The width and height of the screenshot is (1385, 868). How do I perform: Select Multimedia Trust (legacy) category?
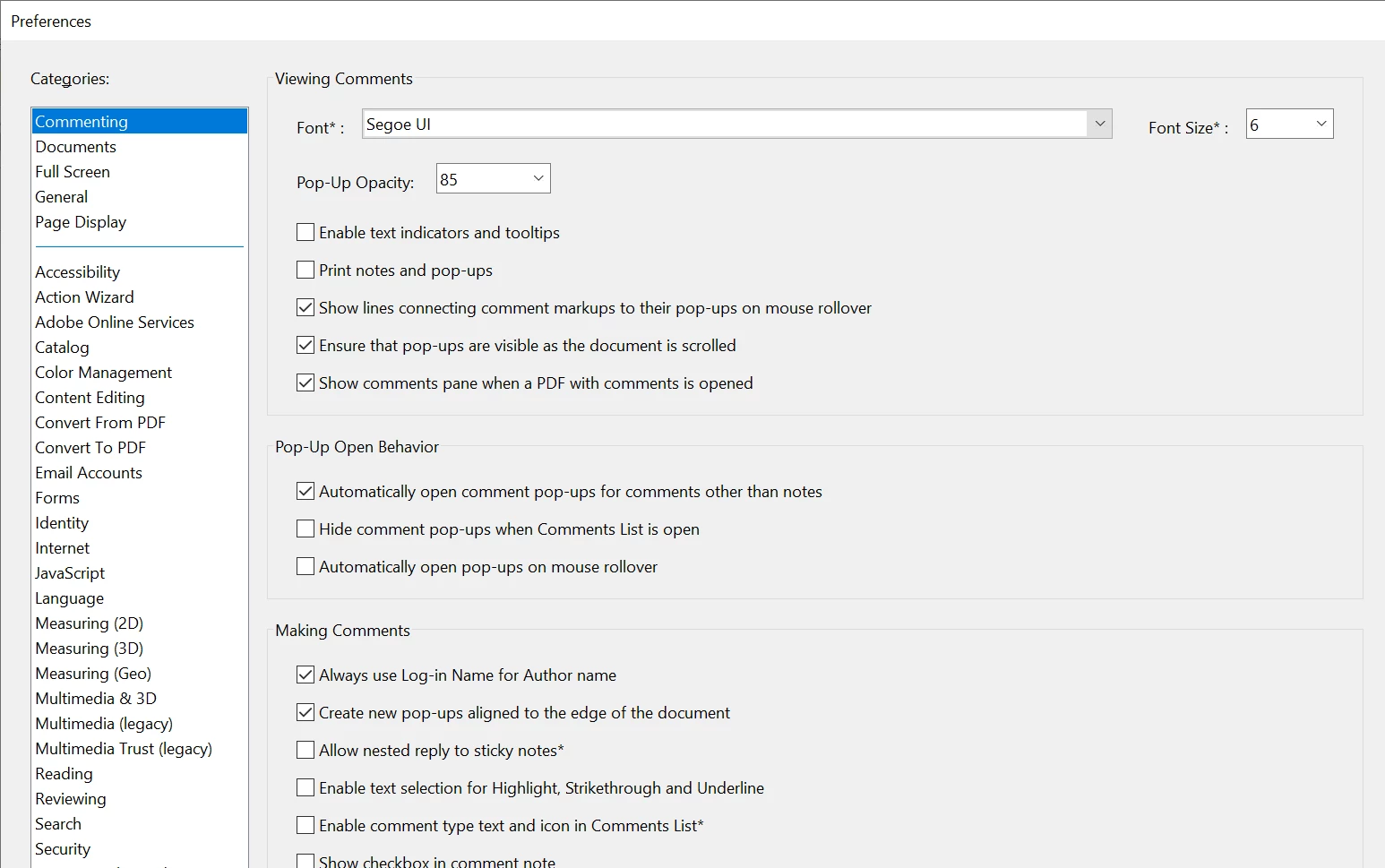point(140,749)
